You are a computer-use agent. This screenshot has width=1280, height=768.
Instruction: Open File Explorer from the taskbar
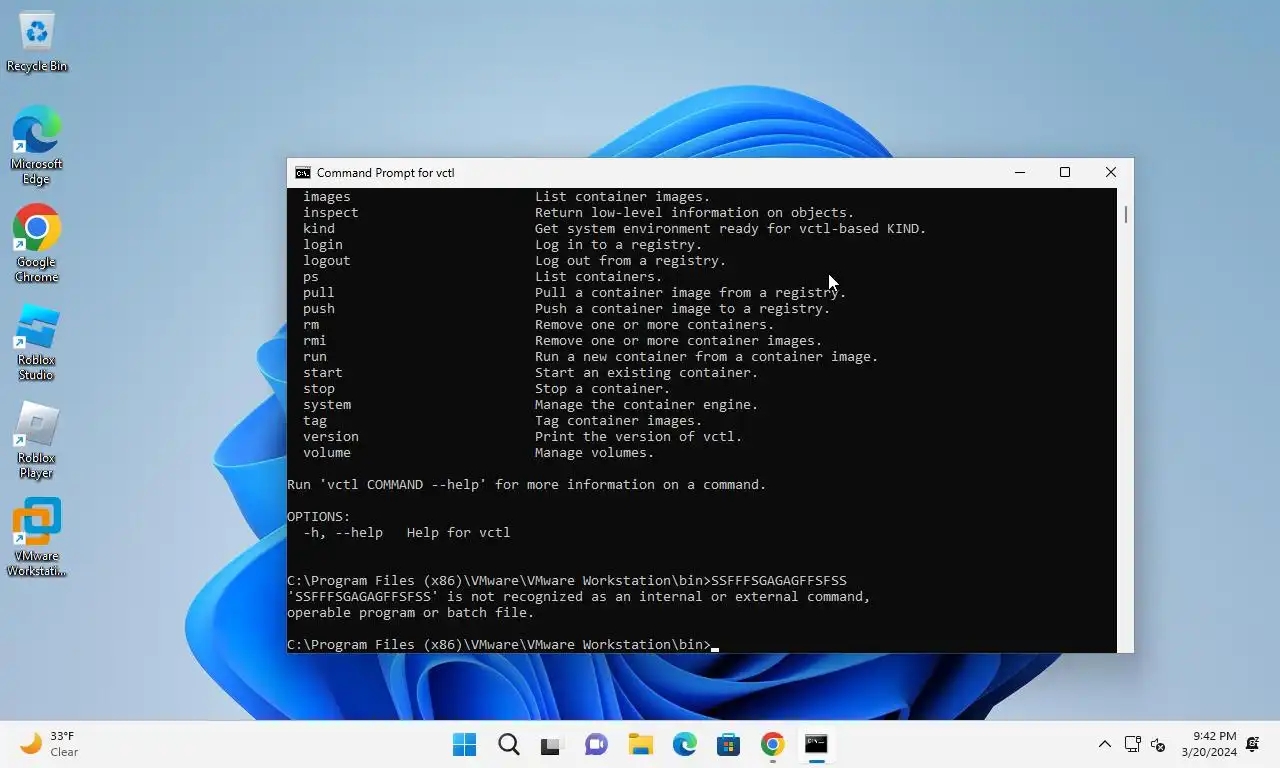tap(640, 744)
